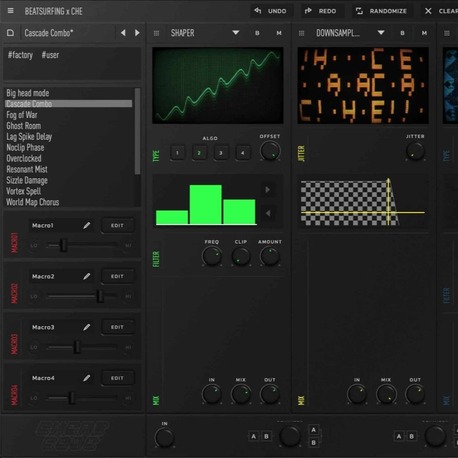
Task: Toggle Downsampler mute M button
Action: 424,33
